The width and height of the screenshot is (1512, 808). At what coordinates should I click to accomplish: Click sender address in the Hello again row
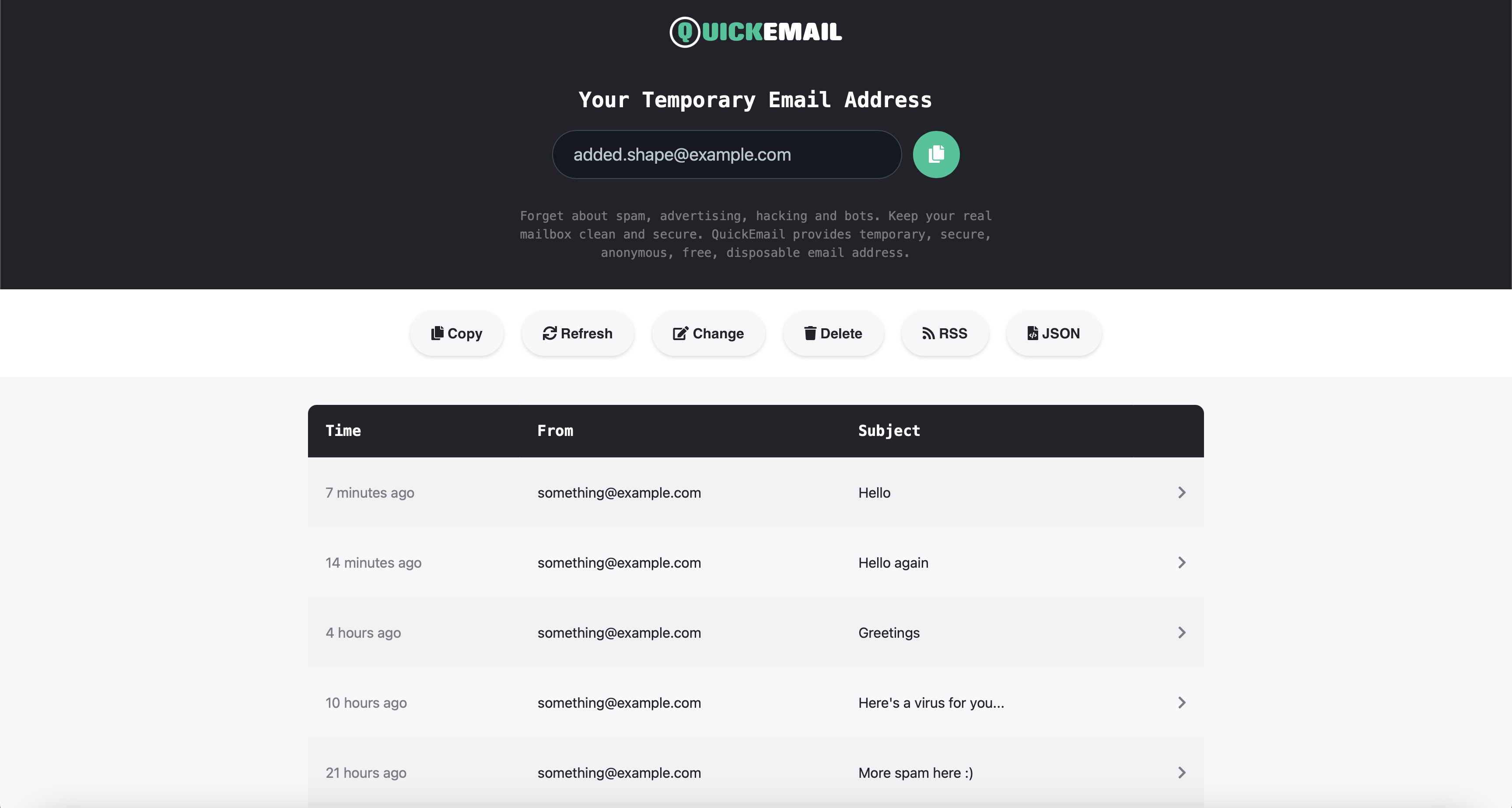tap(619, 563)
